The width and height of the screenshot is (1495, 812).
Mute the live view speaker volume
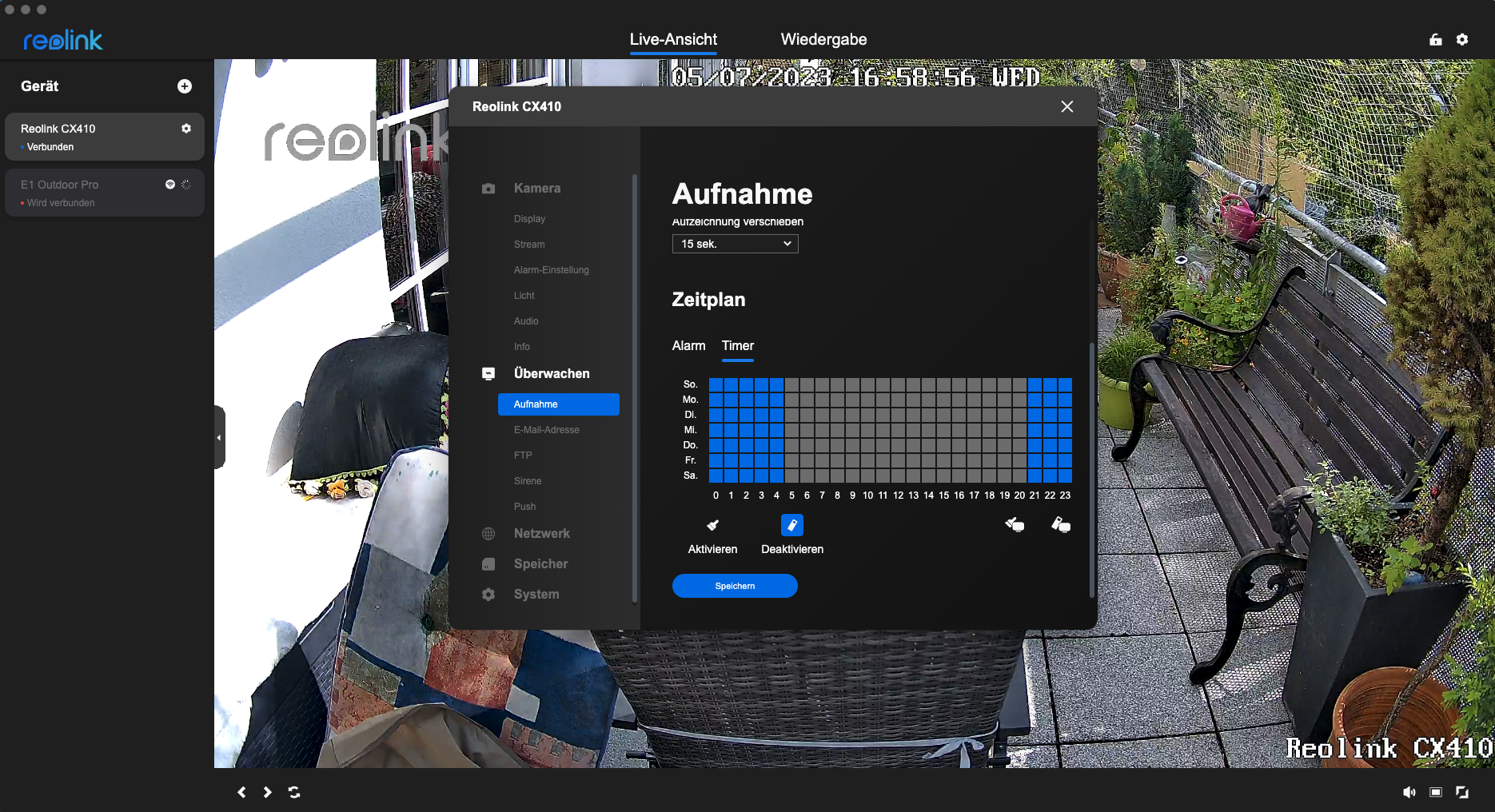coord(1409,792)
